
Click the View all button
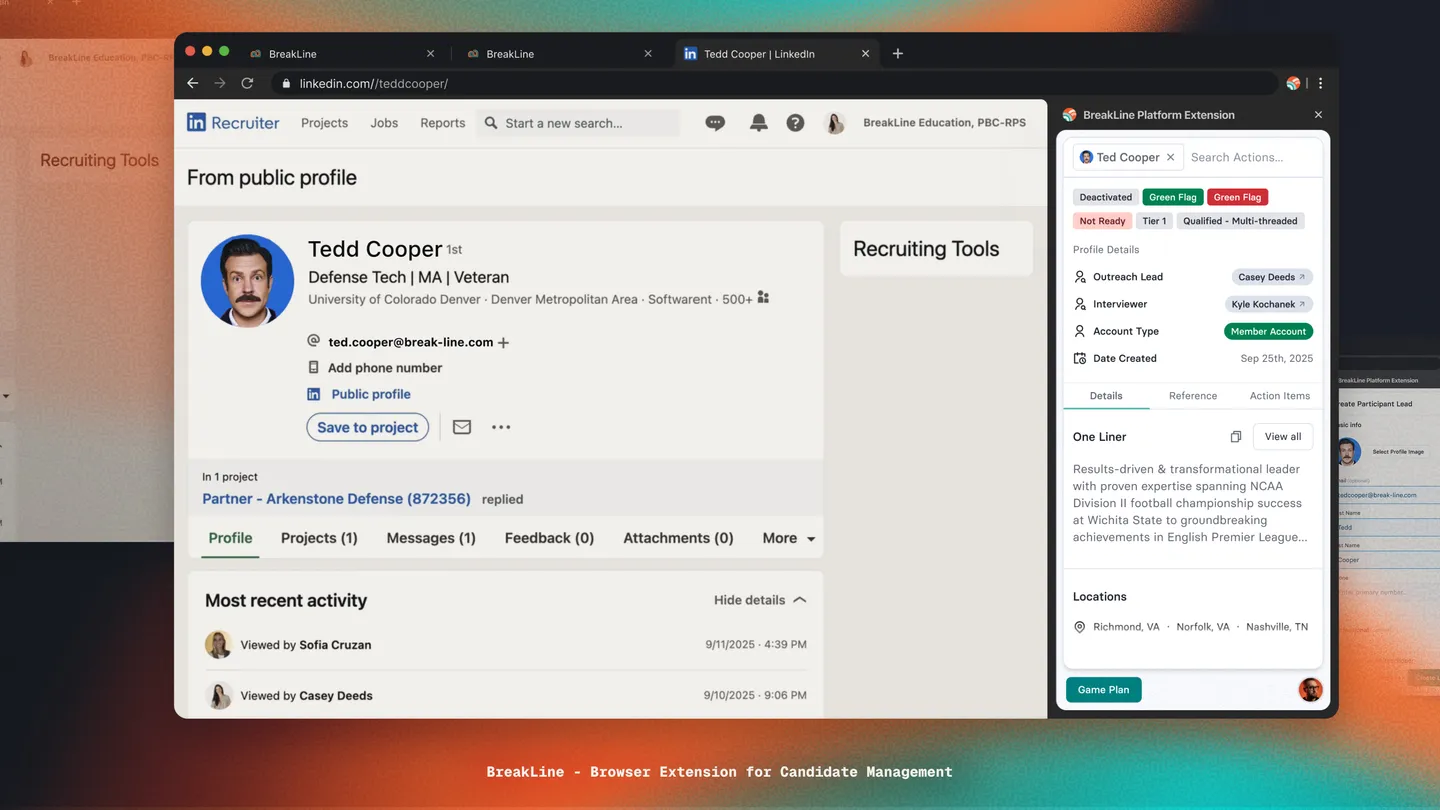coord(1283,437)
